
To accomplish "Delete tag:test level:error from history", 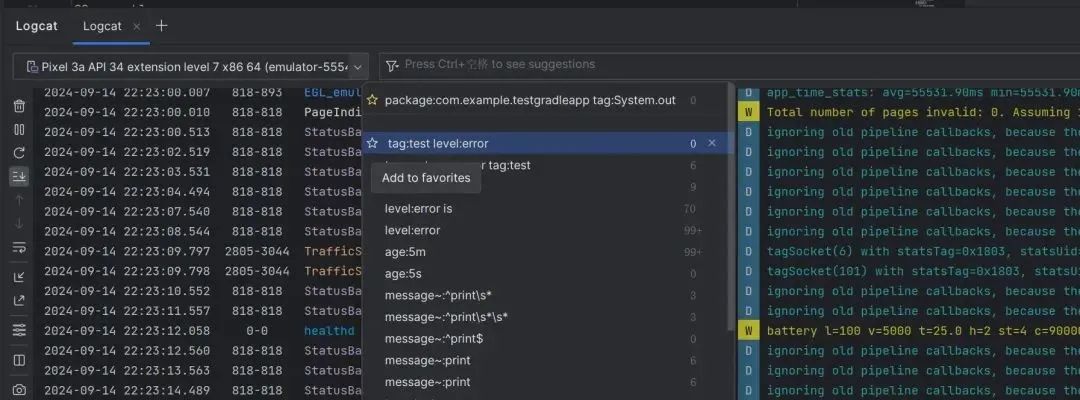I will 712,143.
